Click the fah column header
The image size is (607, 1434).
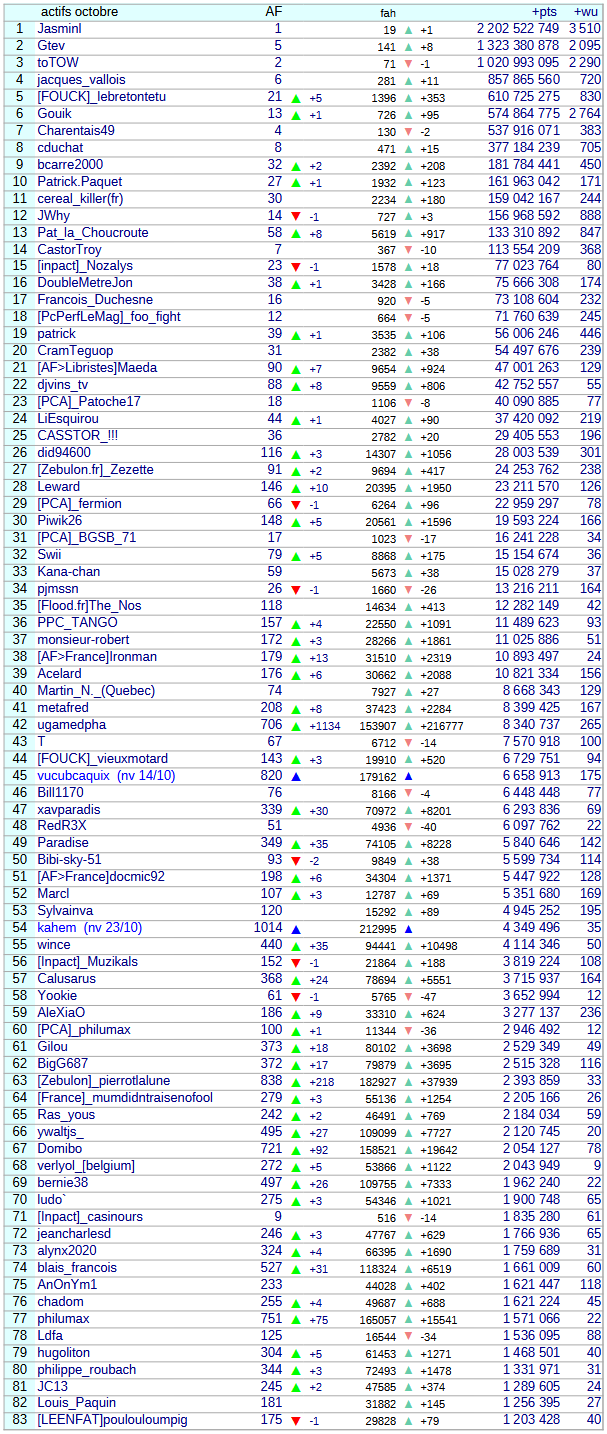[388, 13]
